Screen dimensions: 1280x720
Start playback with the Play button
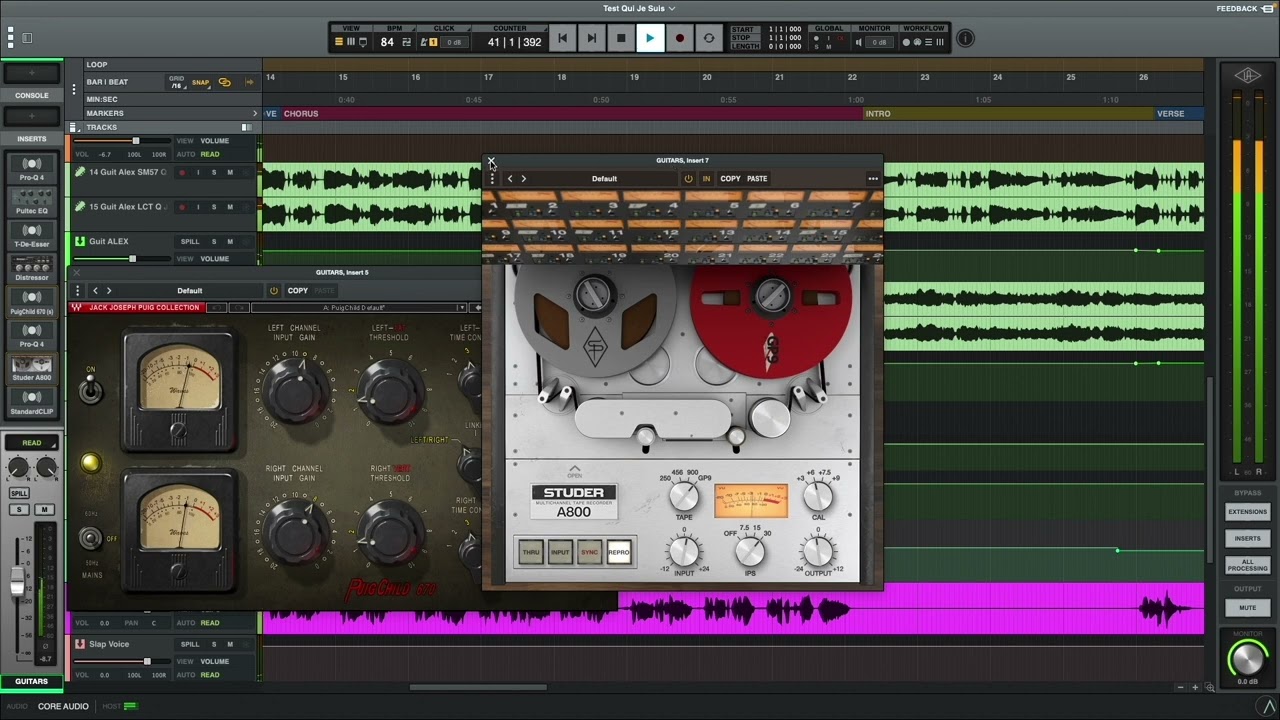649,38
